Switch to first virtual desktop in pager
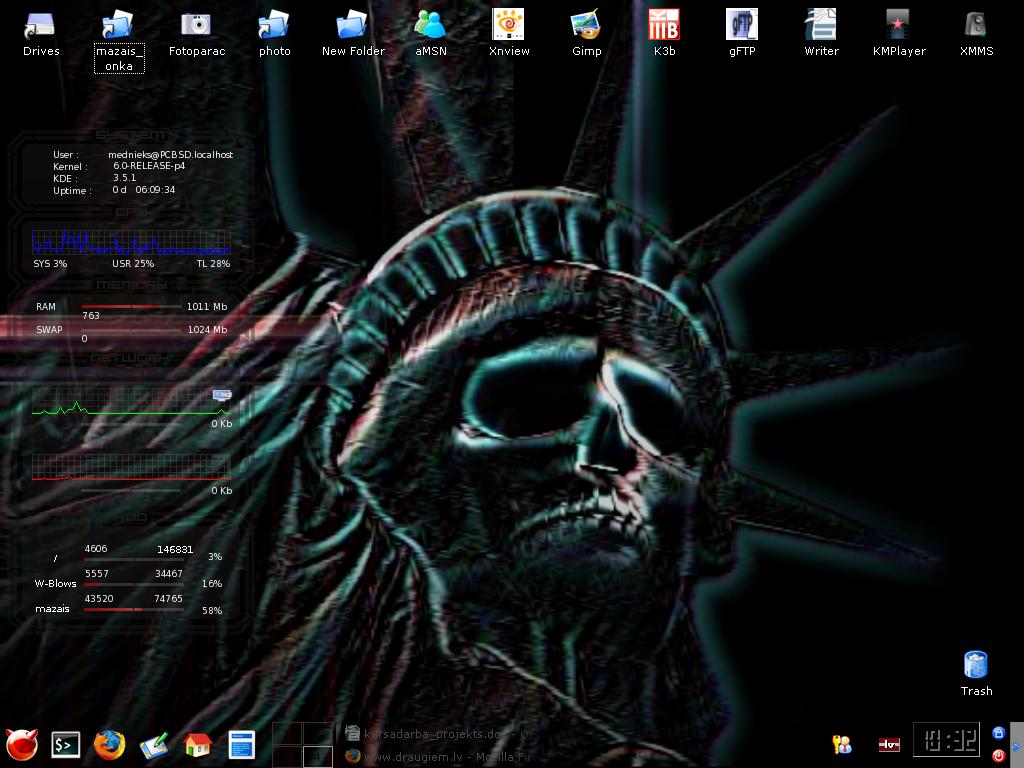Screen dimensions: 1024x768 287,733
